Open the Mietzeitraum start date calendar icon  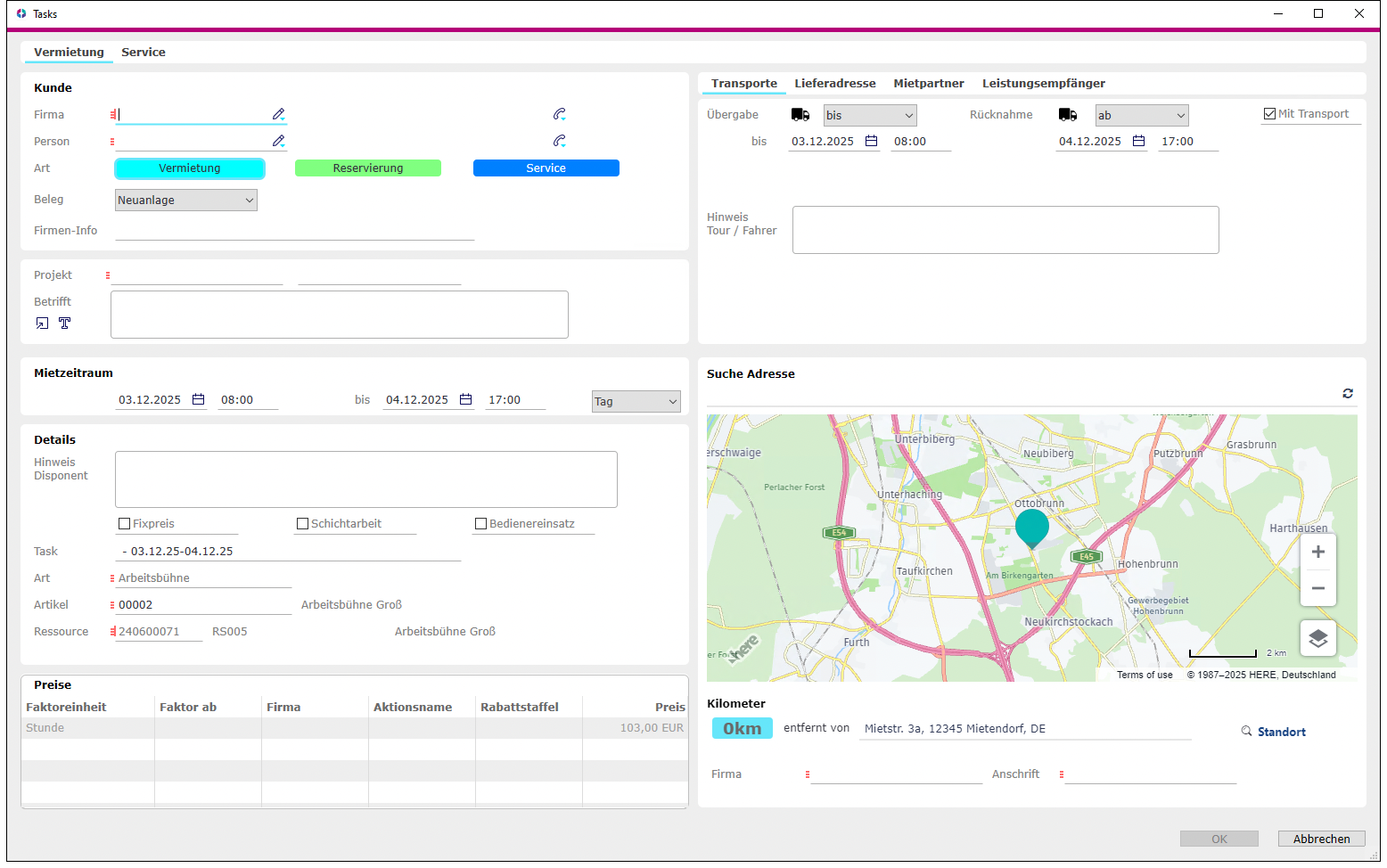[199, 399]
